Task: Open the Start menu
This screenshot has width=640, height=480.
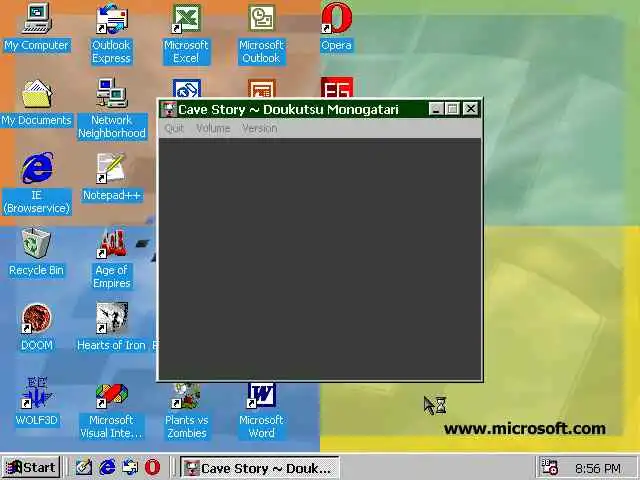Action: [x=31, y=467]
